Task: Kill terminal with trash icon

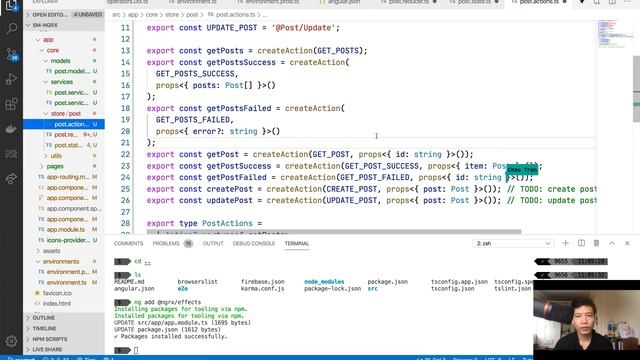Action: 596,243
